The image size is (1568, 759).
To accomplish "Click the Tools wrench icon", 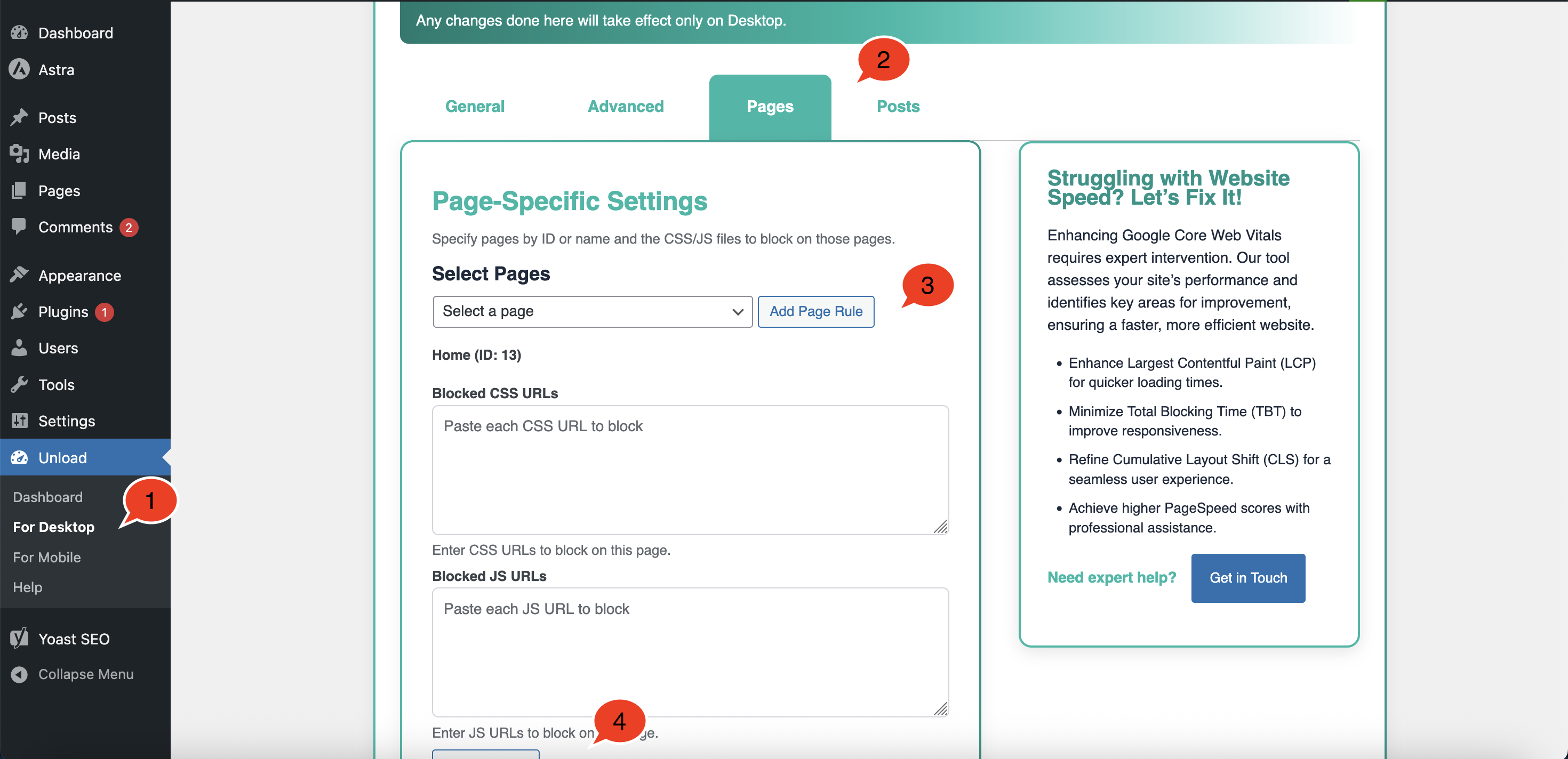I will 19,384.
